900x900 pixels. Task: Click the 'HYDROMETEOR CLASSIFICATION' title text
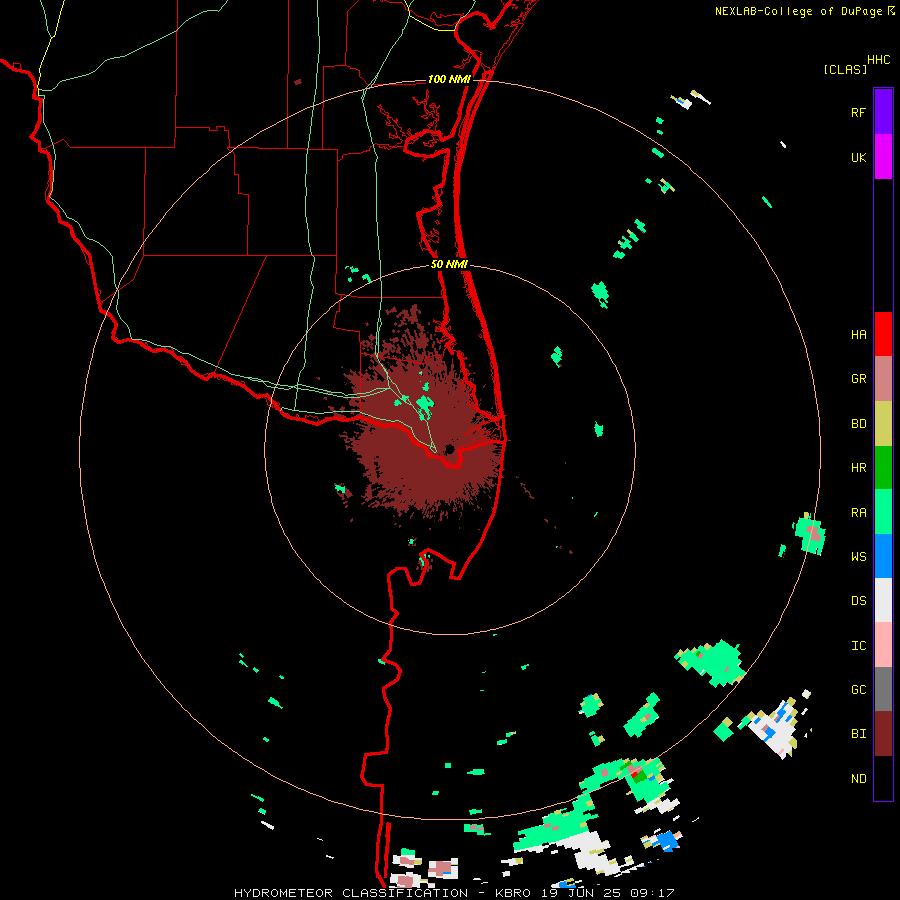tap(351, 893)
